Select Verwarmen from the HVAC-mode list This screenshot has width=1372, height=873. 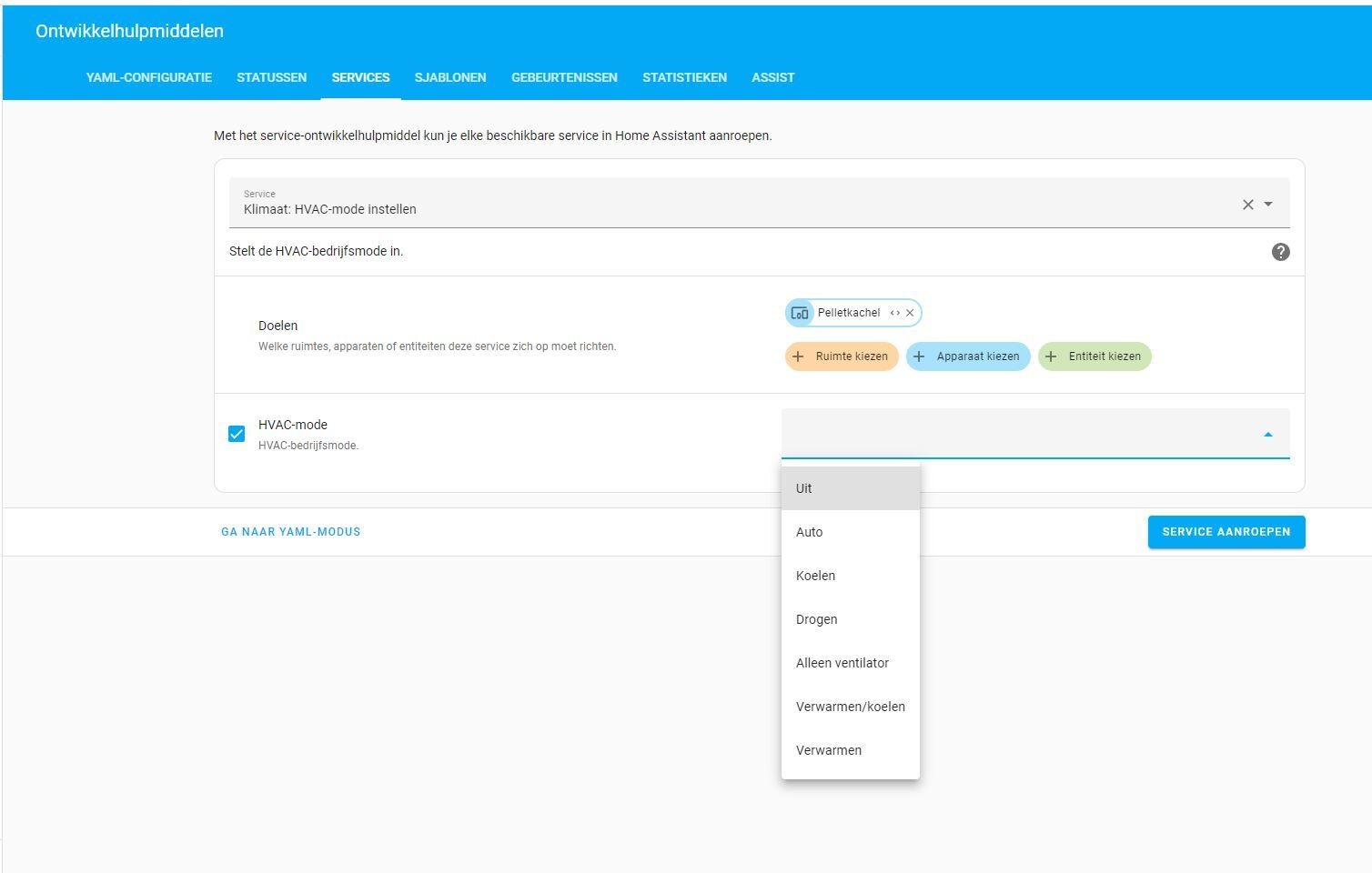tap(828, 750)
